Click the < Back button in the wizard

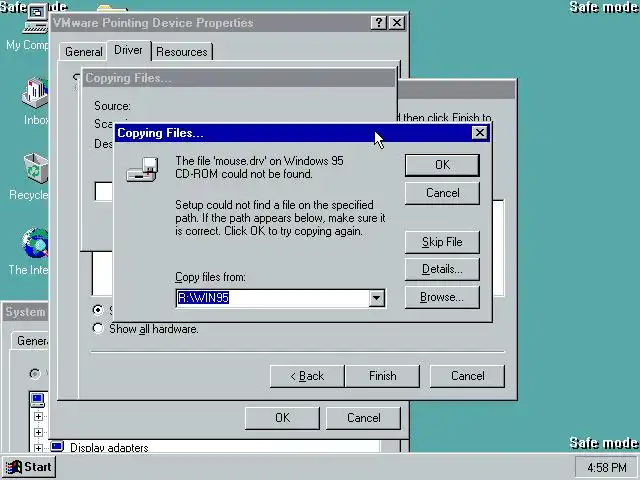(x=307, y=376)
